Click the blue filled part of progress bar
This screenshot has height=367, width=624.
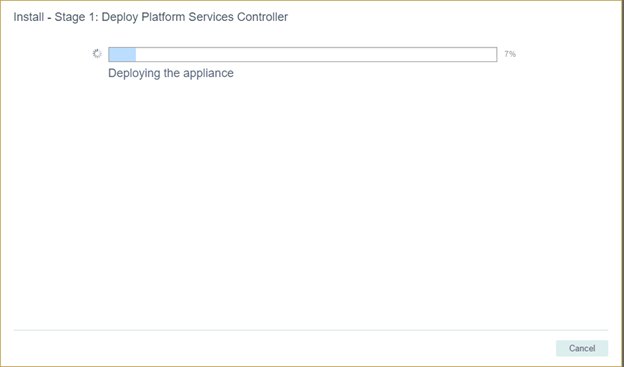[x=123, y=55]
